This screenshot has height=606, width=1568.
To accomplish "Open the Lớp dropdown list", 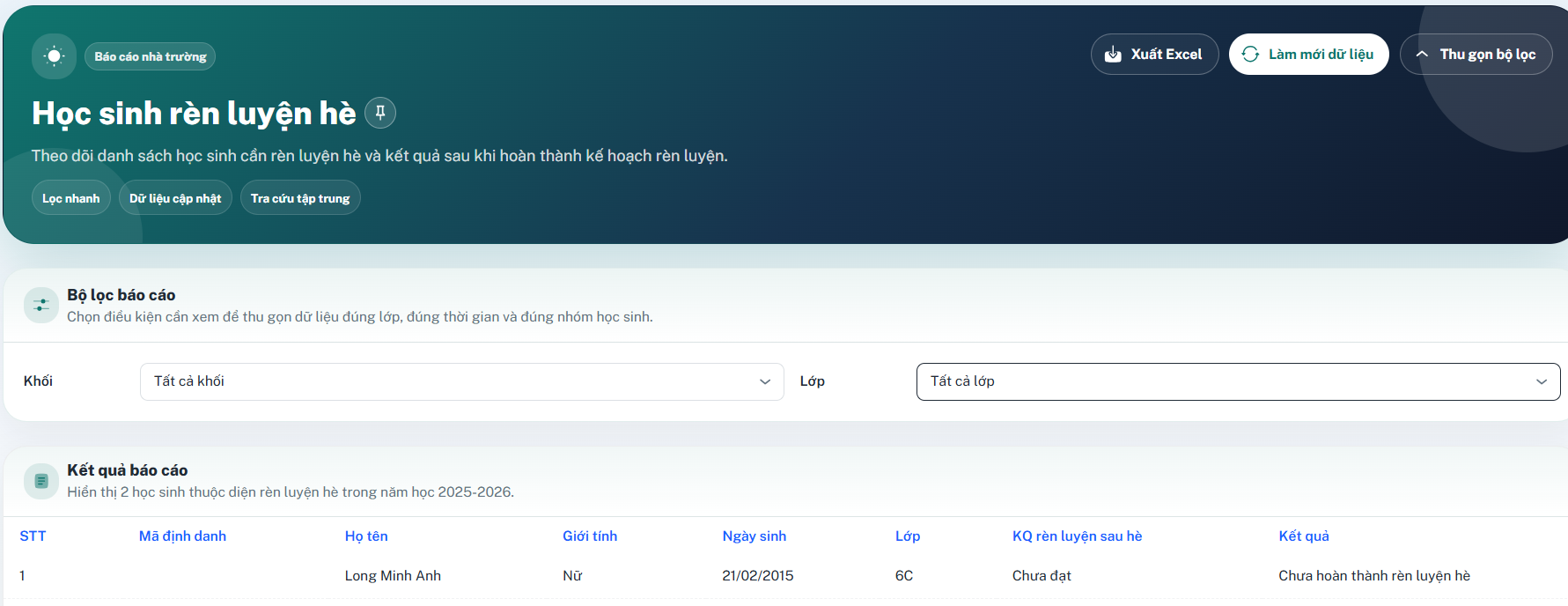I will click(x=1238, y=381).
